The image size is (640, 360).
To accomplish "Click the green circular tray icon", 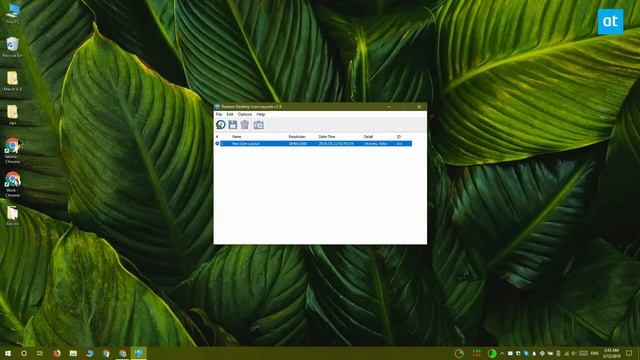I will 492,353.
